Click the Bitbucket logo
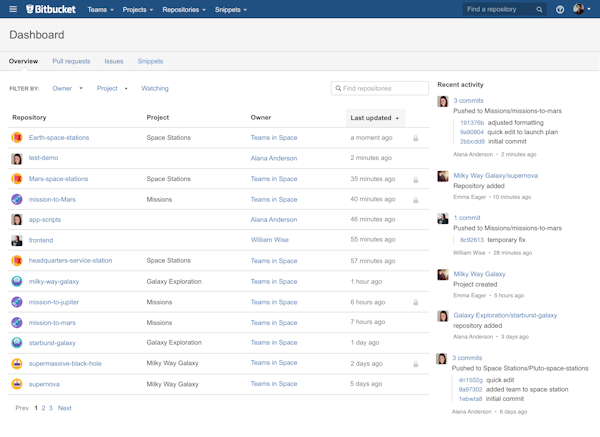This screenshot has width=600, height=437. coord(51,9)
